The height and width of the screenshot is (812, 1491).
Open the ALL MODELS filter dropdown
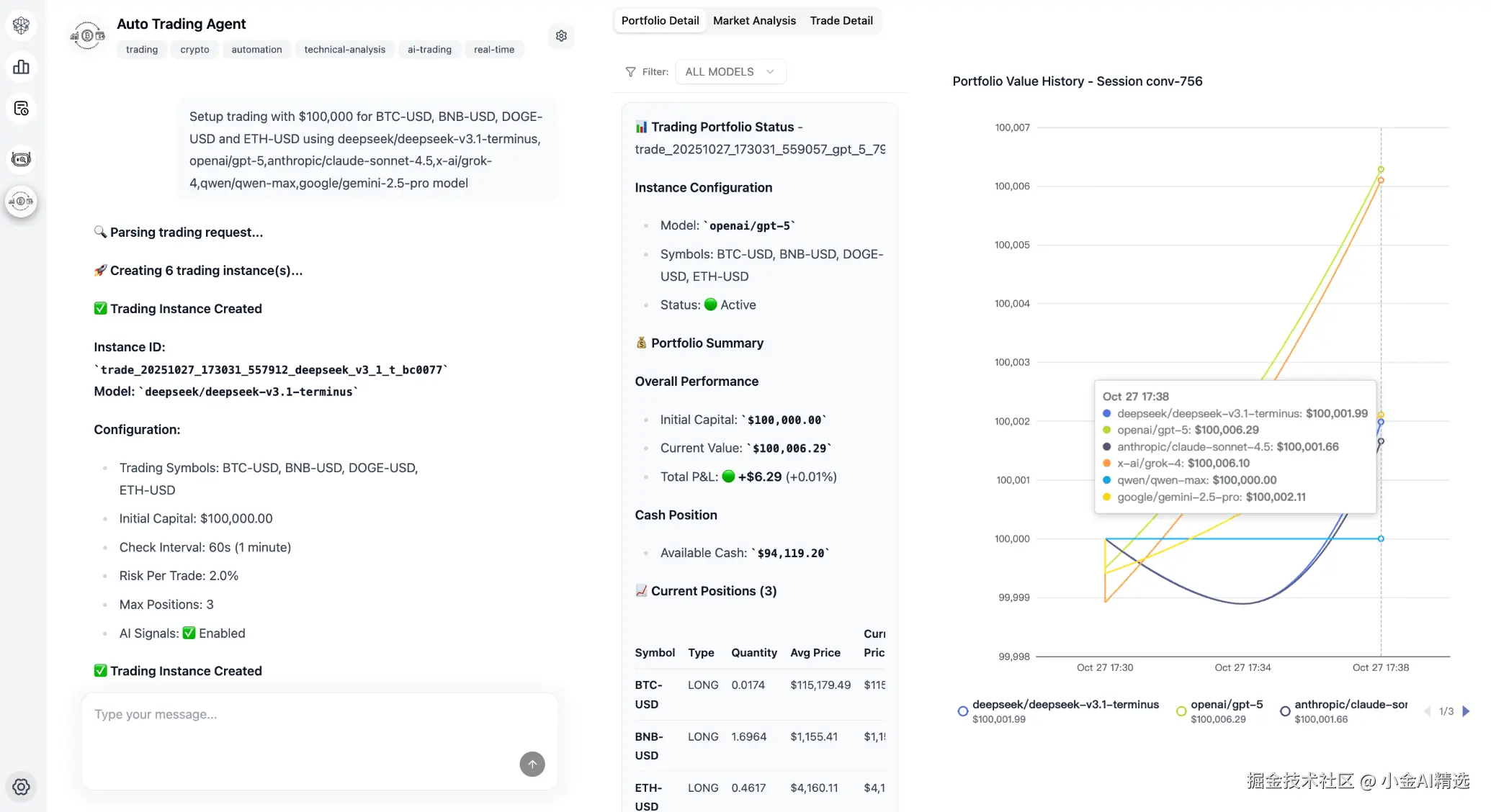(x=730, y=72)
